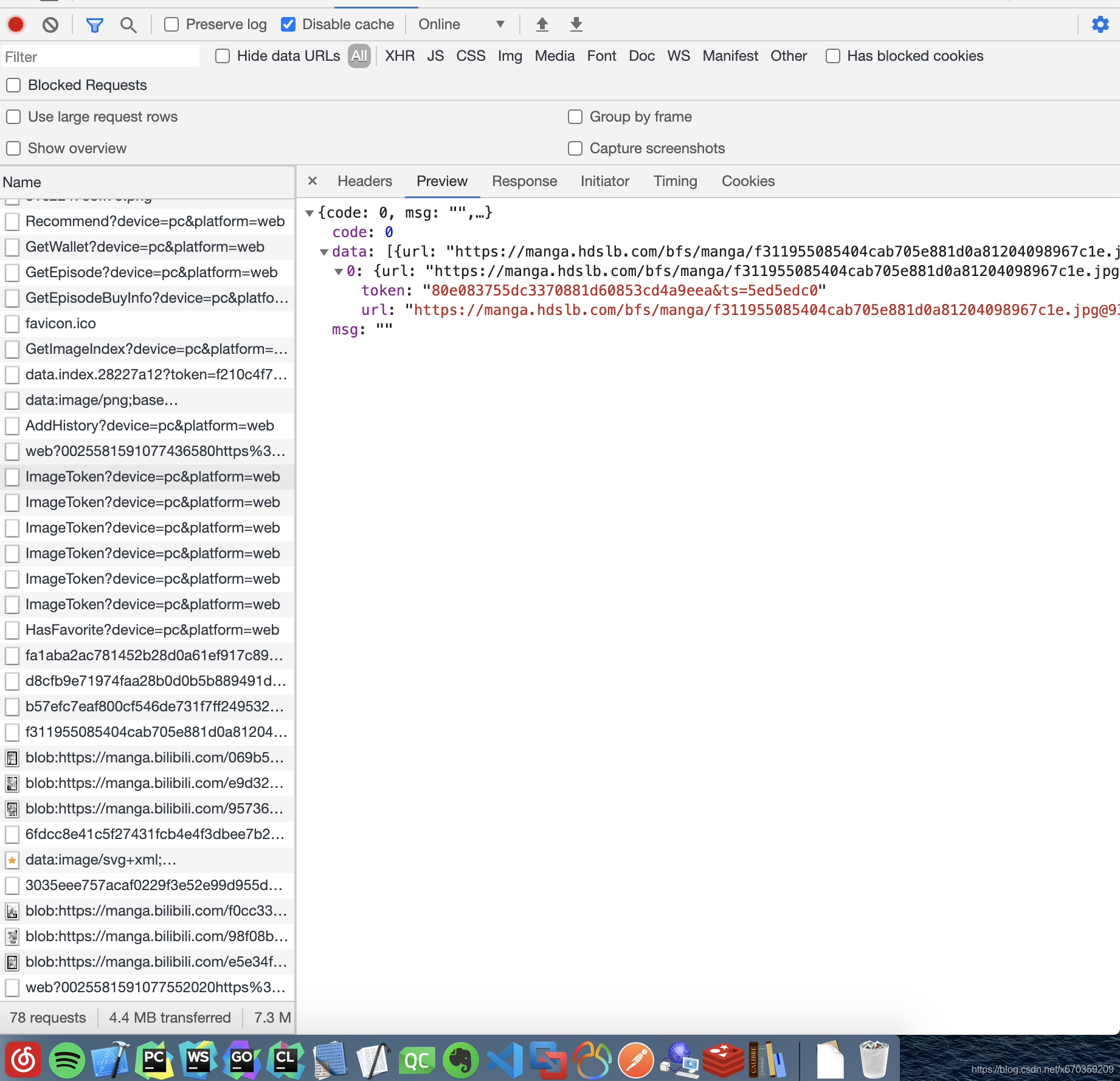
Task: Open the Online throttling dropdown
Action: [461, 24]
